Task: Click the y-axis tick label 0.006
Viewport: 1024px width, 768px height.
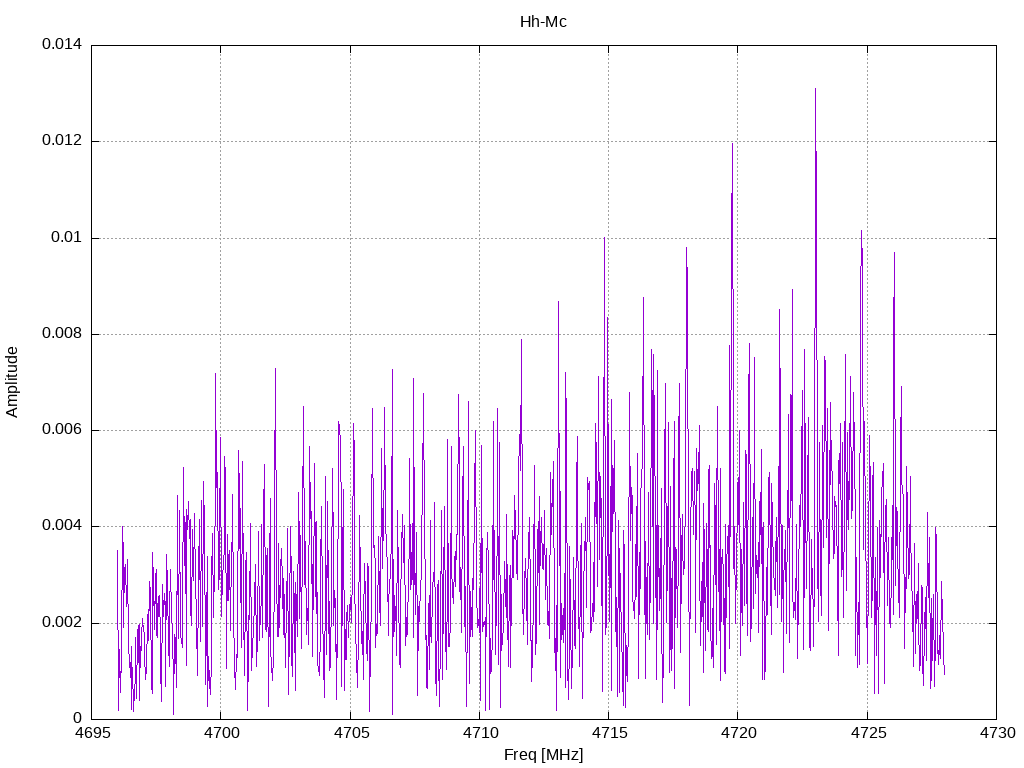Action: (62, 430)
